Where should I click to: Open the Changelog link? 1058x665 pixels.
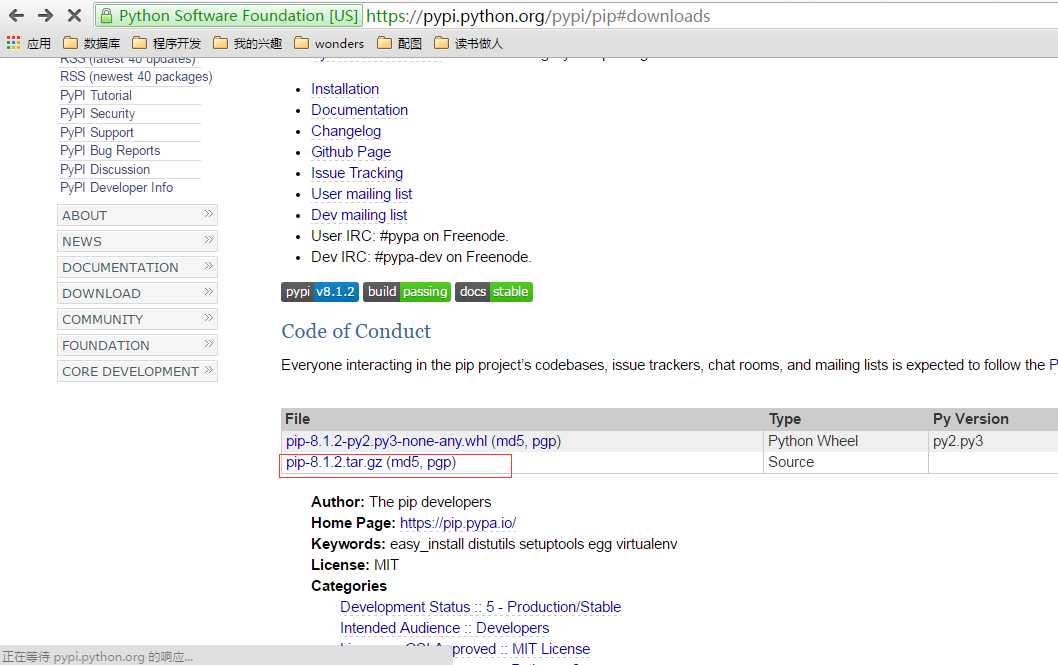(x=346, y=131)
